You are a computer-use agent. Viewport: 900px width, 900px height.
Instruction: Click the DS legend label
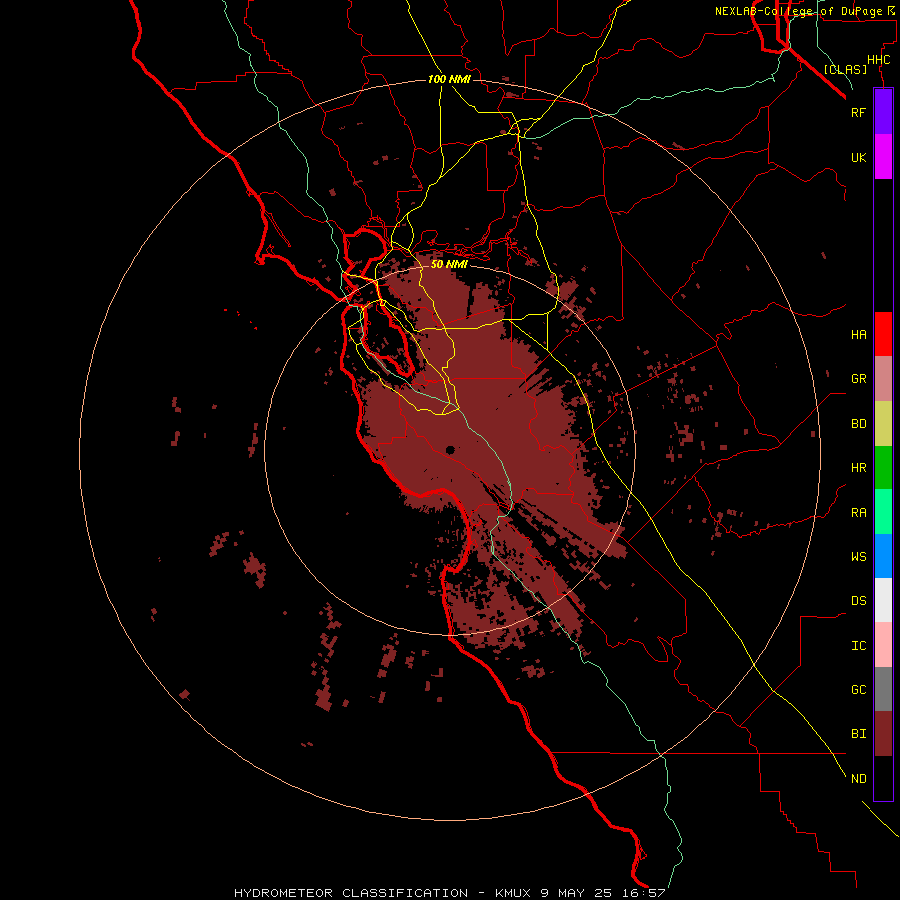[x=858, y=601]
